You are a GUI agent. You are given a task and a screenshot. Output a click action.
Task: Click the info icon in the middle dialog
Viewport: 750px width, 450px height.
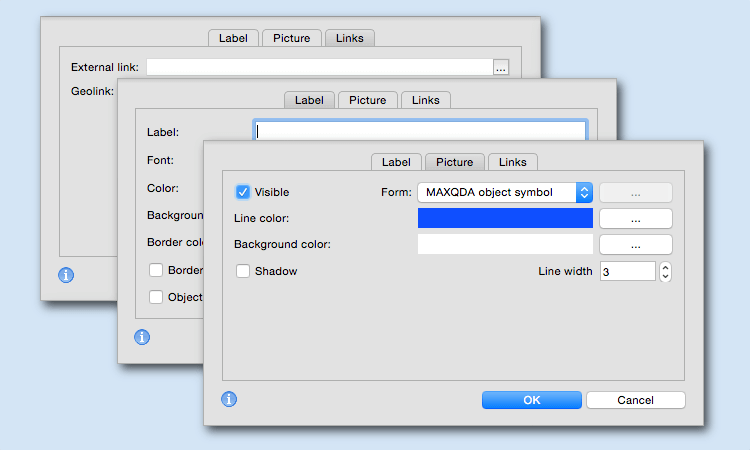142,337
